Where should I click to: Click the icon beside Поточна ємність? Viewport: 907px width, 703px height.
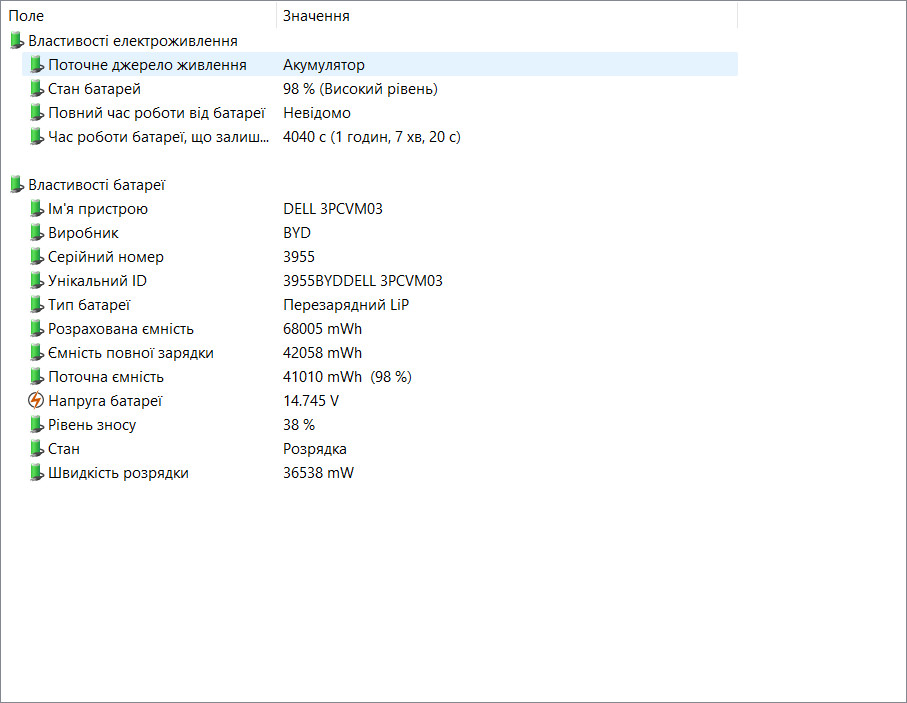pos(36,377)
